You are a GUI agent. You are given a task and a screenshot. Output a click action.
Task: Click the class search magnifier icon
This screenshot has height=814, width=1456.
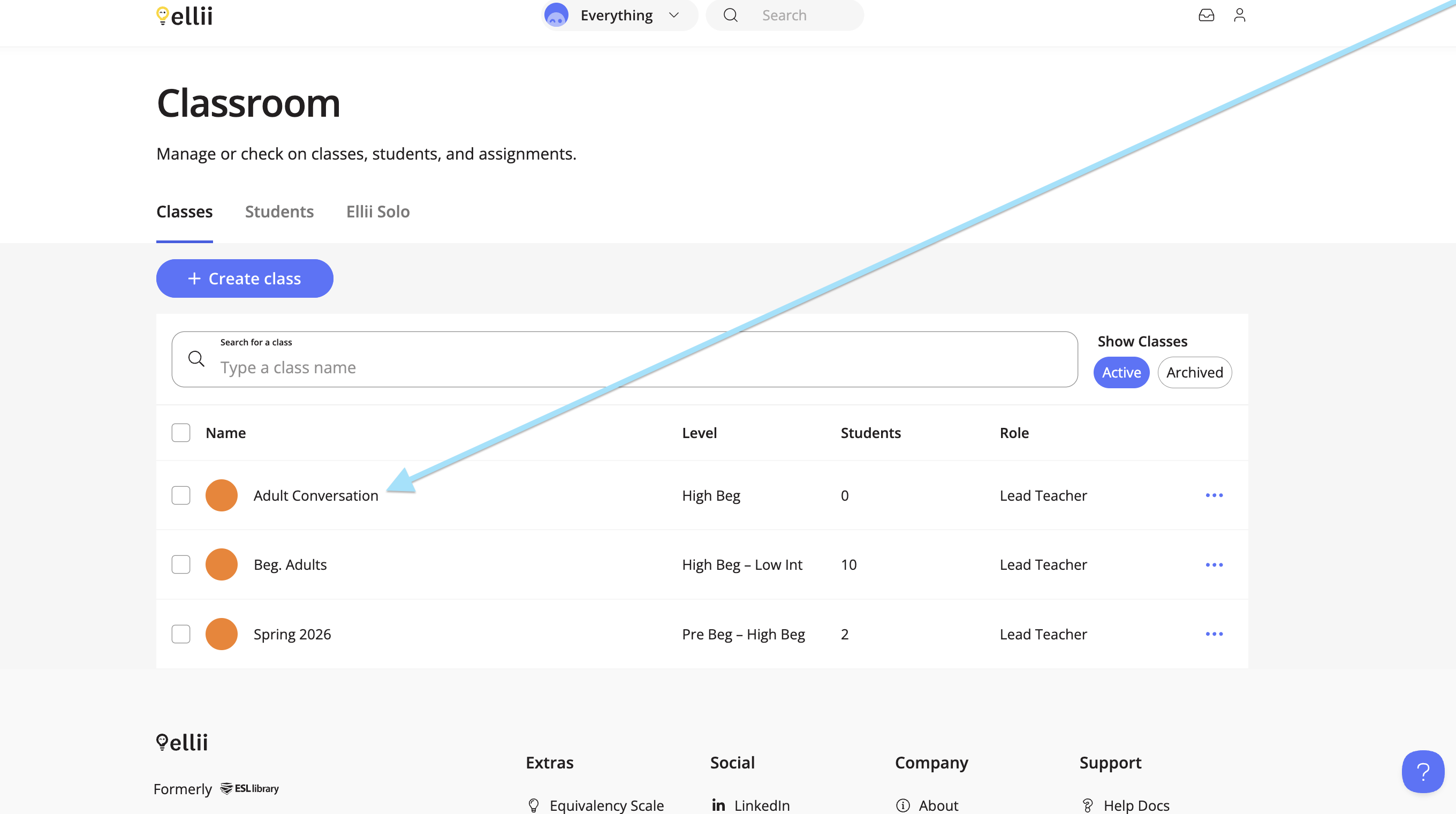point(196,359)
